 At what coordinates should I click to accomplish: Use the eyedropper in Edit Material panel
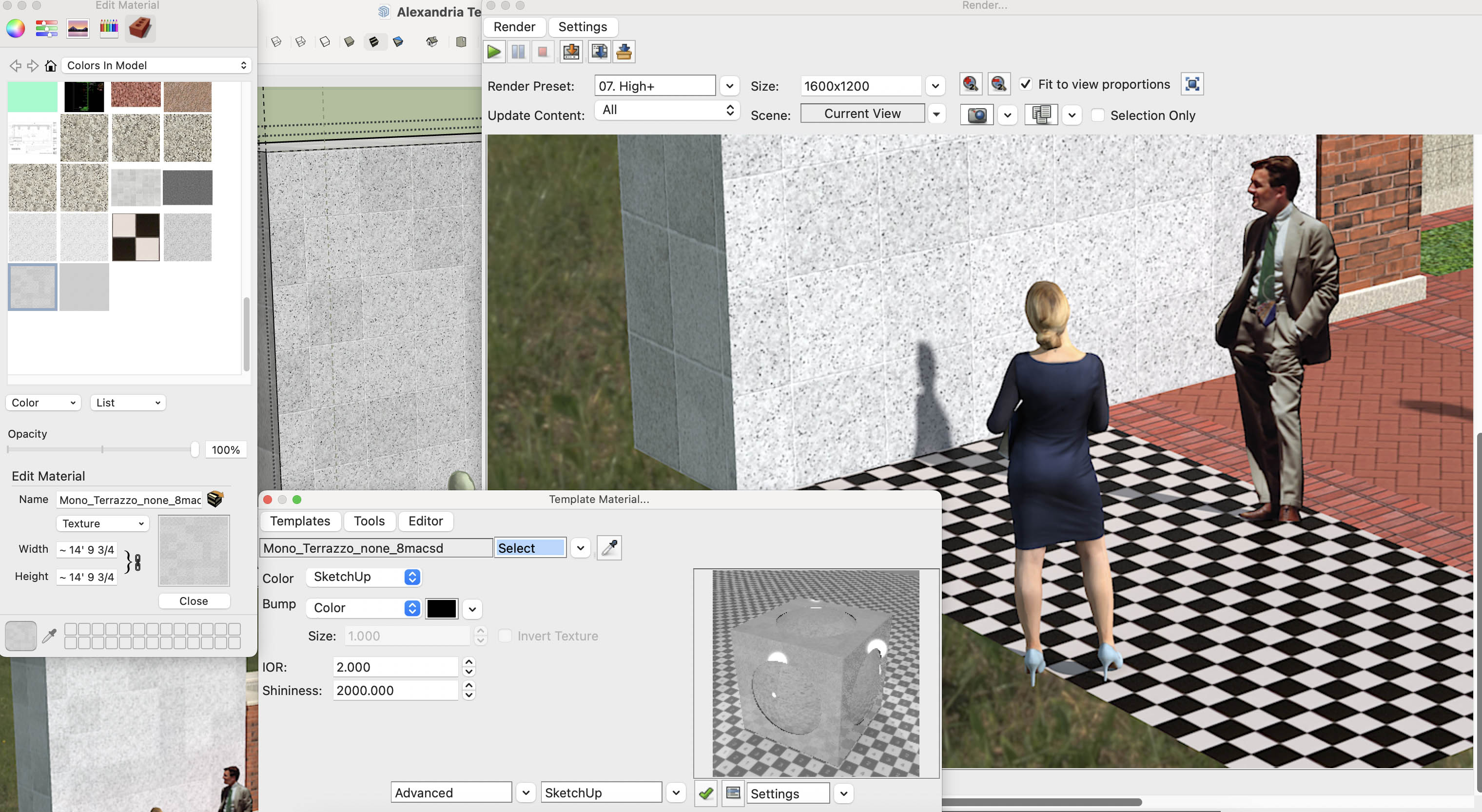pyautogui.click(x=49, y=636)
